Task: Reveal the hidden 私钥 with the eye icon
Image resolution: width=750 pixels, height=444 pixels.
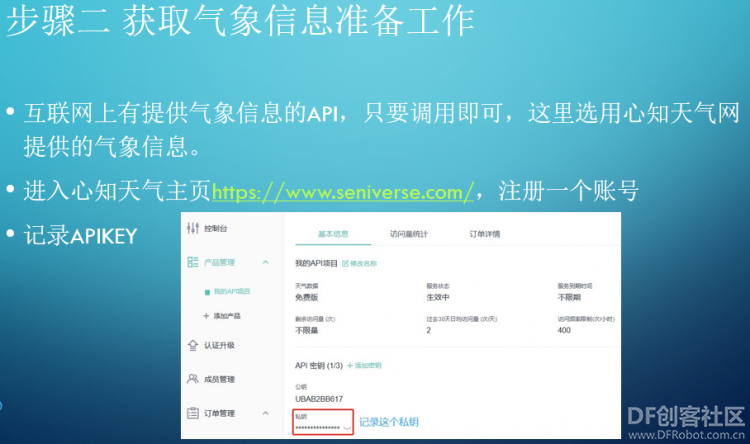Action: point(347,427)
